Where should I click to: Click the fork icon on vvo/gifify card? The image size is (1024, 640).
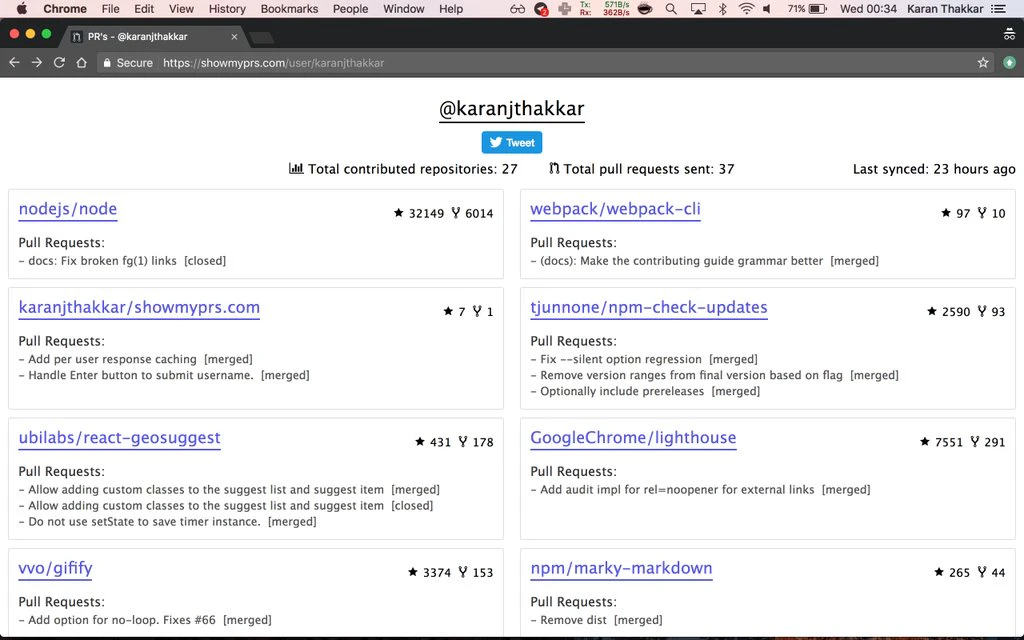[463, 572]
